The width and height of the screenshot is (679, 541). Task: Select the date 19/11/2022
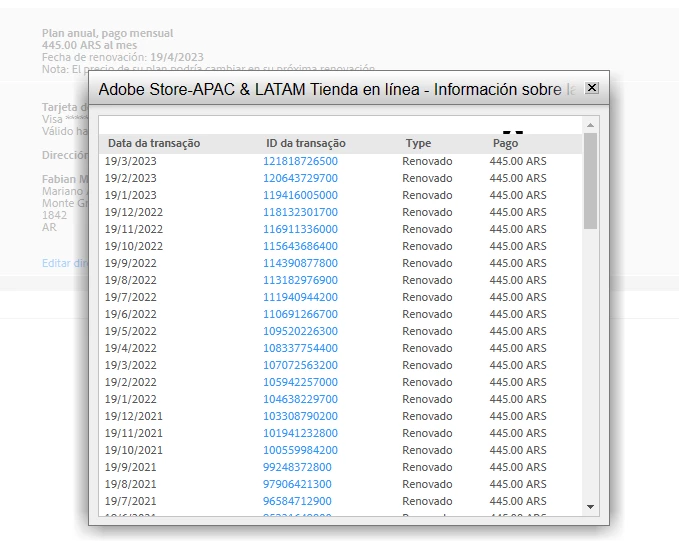[134, 229]
